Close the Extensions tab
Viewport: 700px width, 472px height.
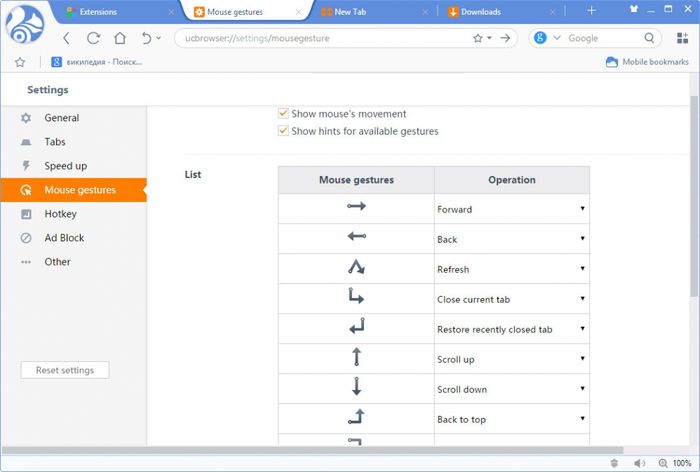pos(171,13)
